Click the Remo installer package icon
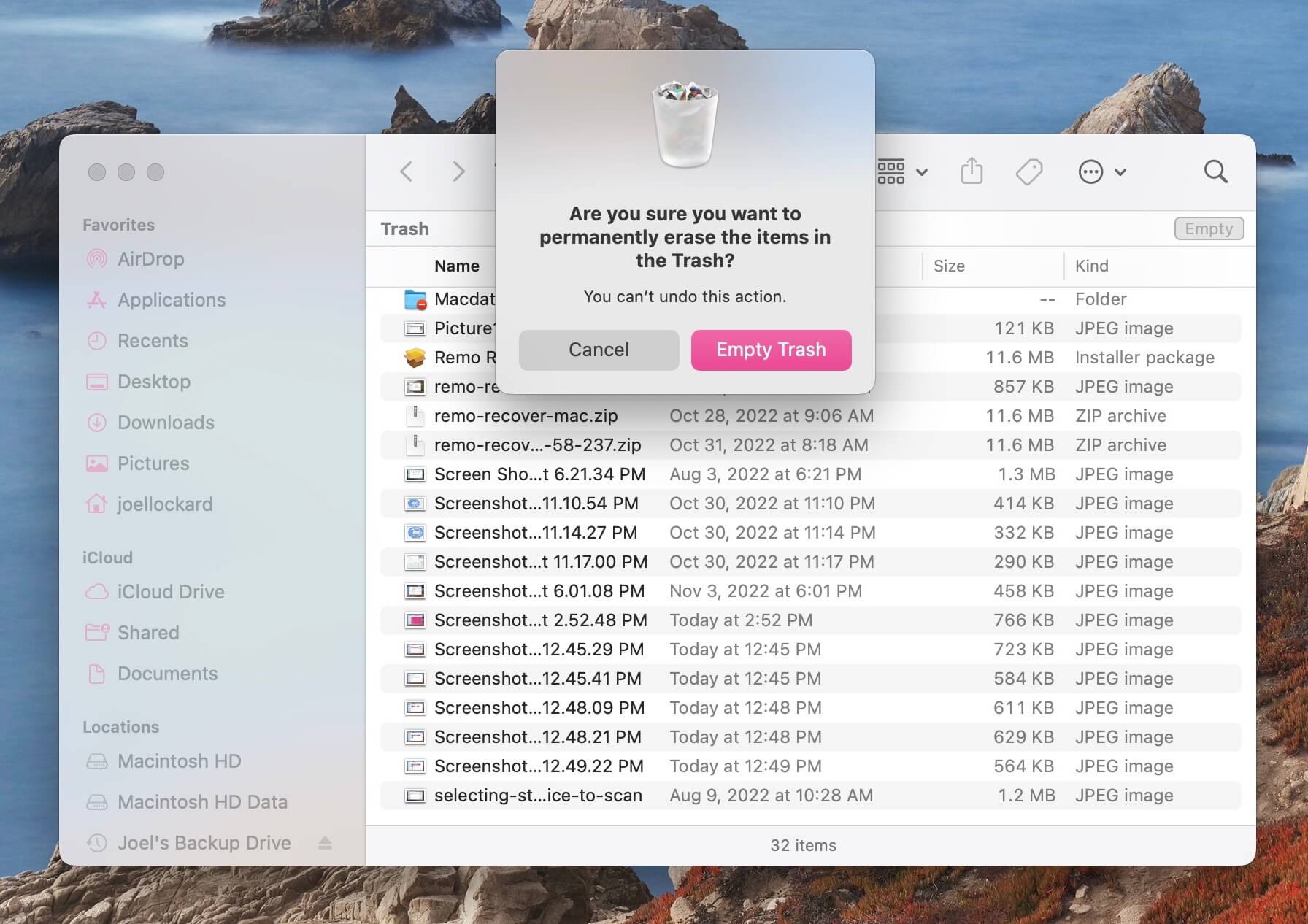 415,358
